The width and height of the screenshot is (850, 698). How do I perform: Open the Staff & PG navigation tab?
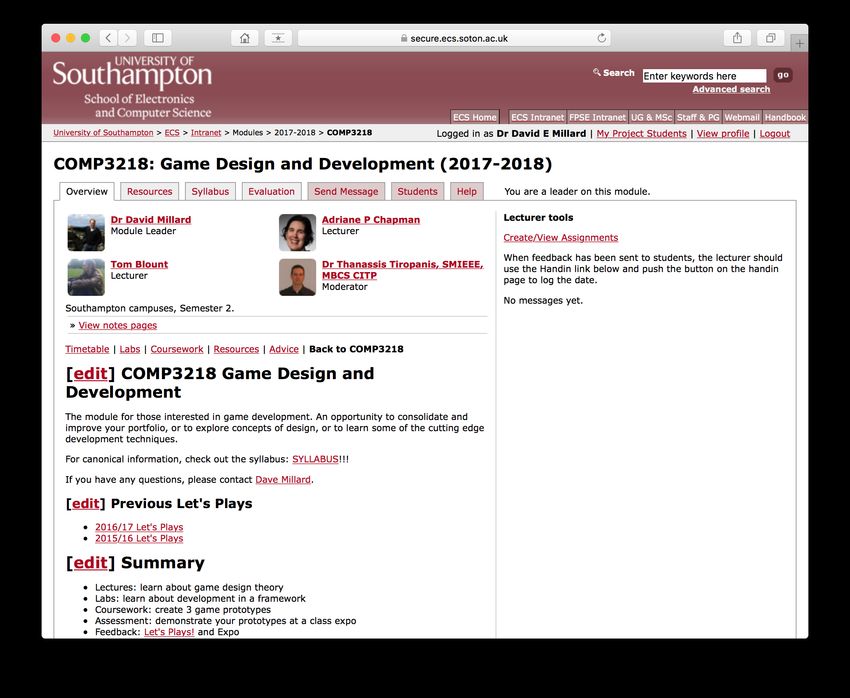698,117
